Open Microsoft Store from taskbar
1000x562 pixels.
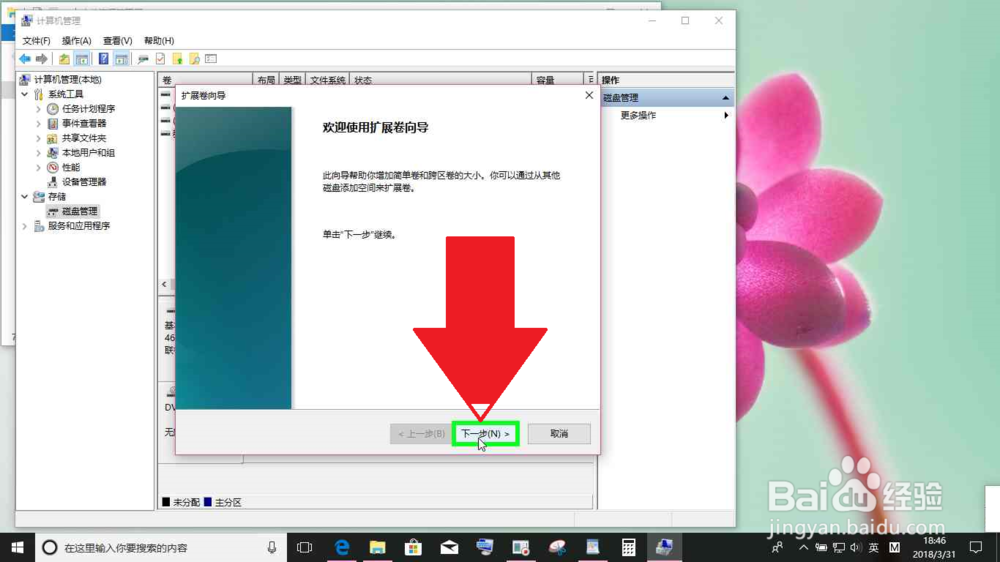point(413,547)
